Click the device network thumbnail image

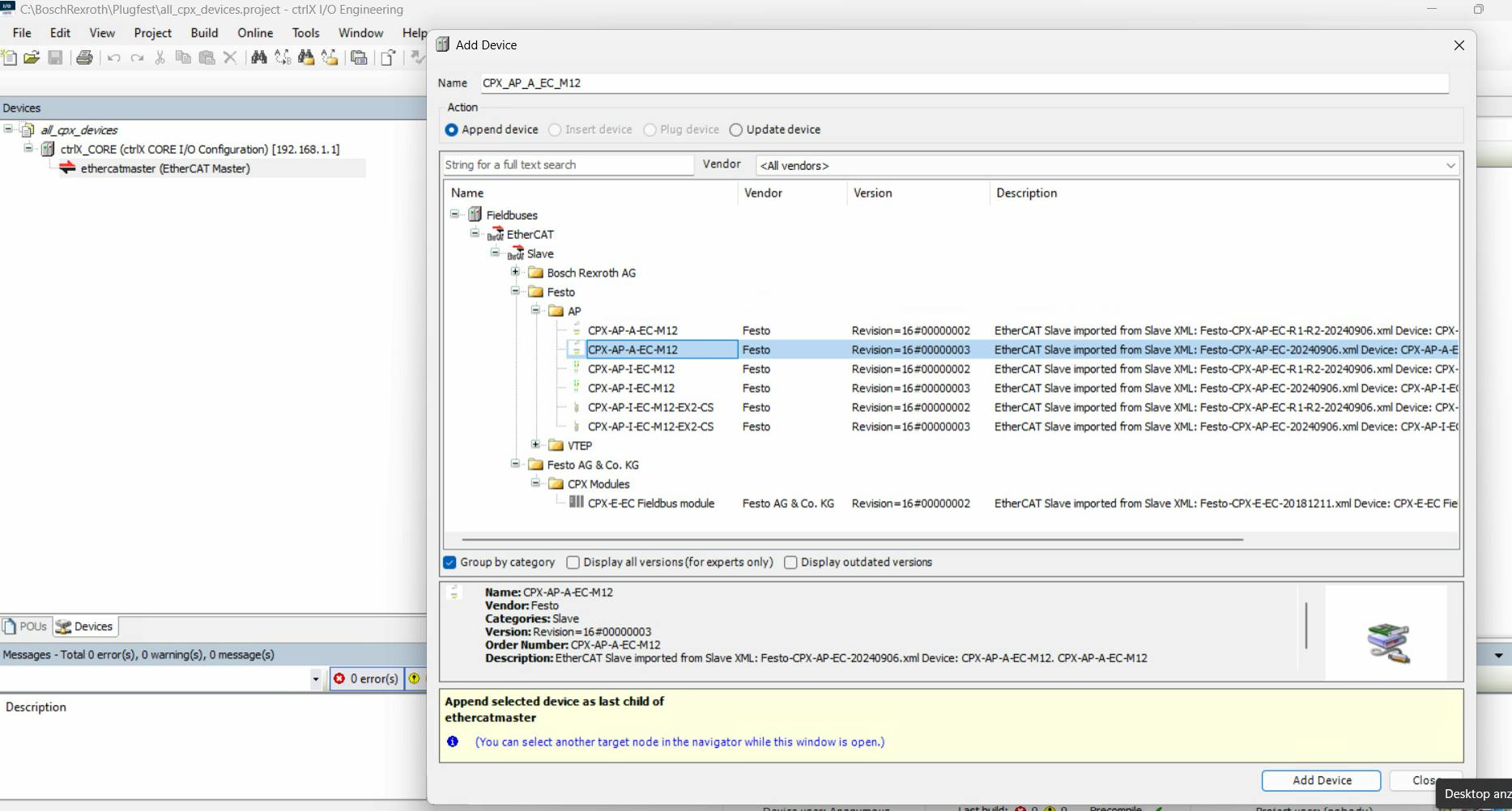1387,643
